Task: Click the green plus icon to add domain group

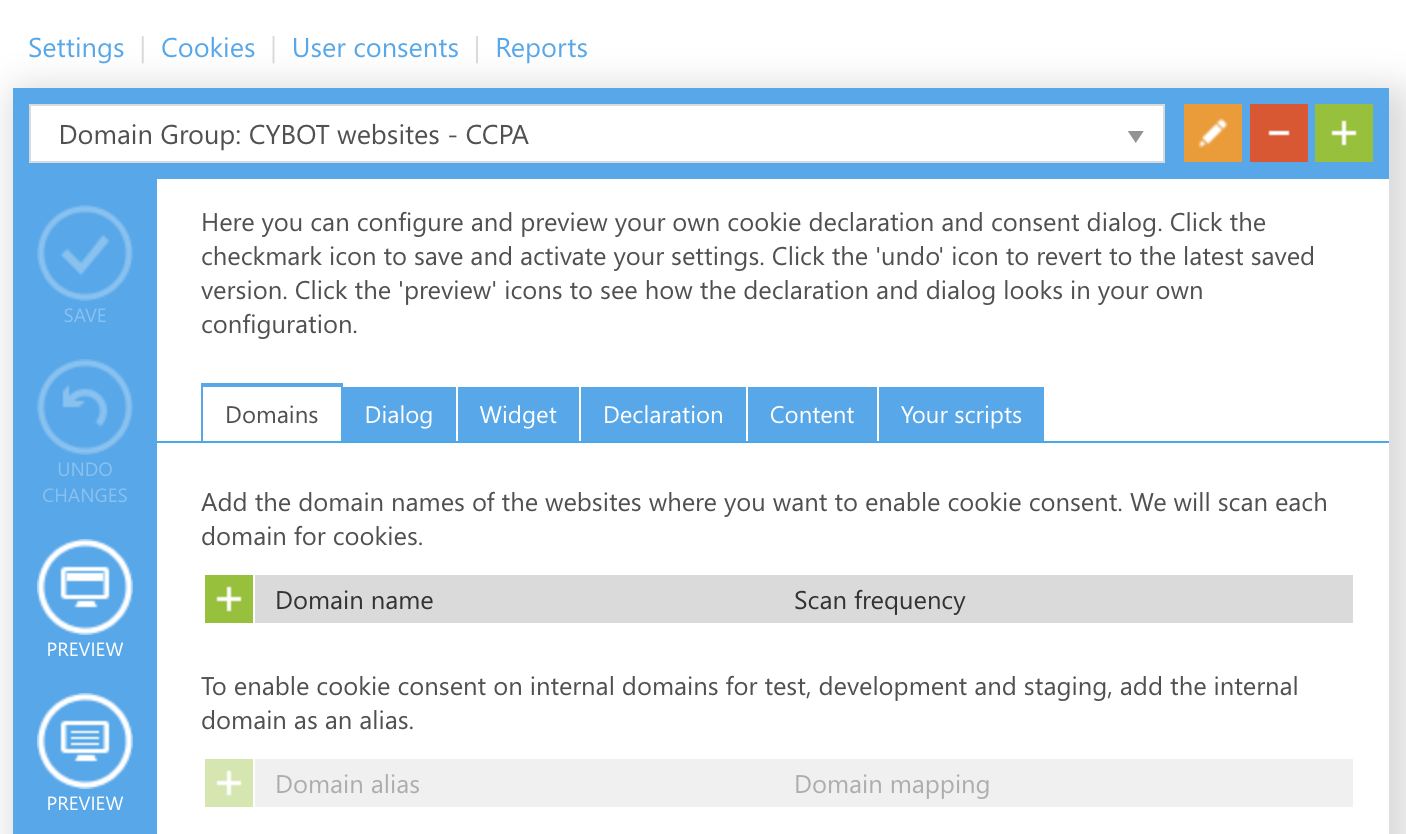Action: tap(1344, 132)
